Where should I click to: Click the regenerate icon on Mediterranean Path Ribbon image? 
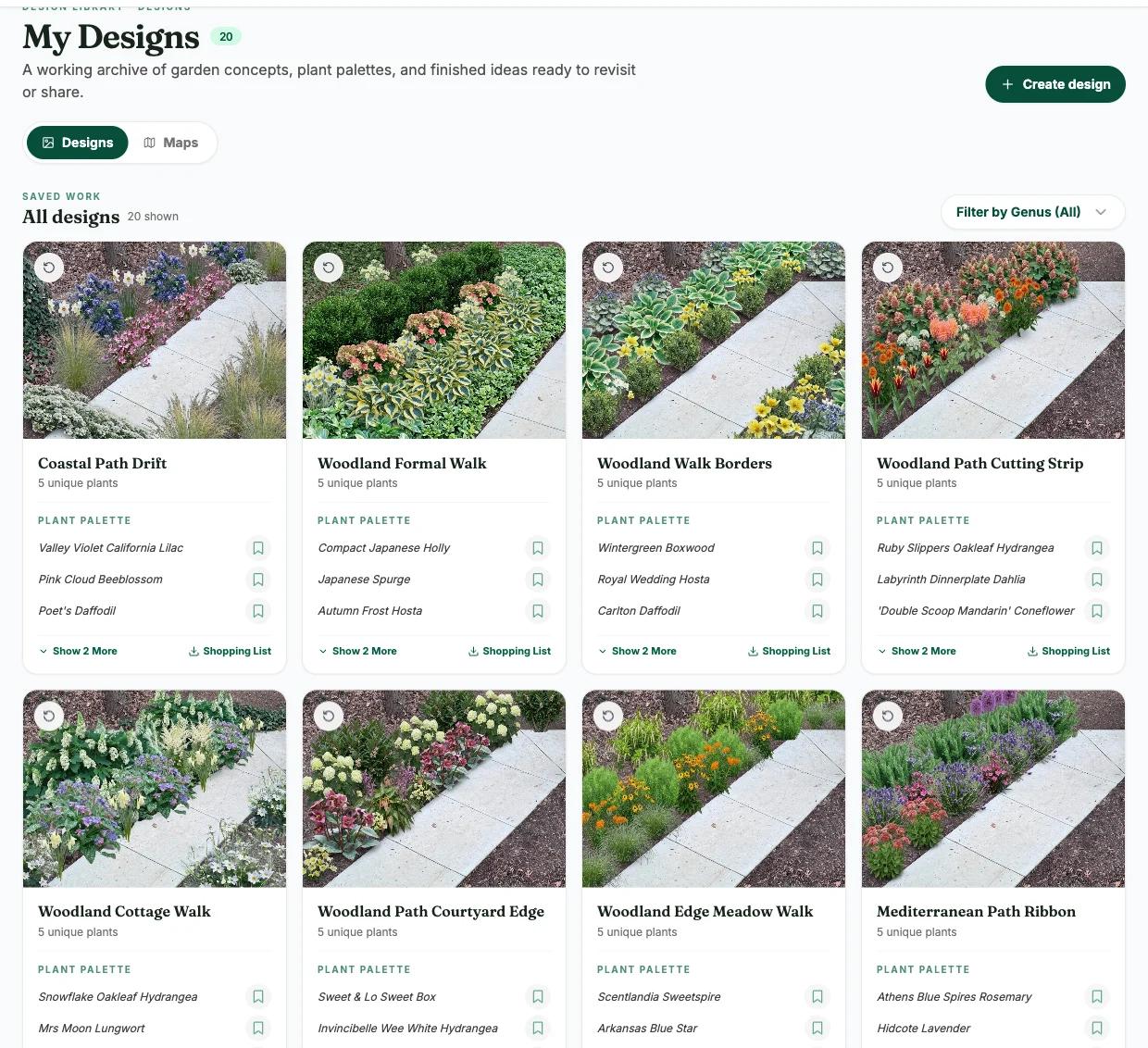click(x=888, y=716)
